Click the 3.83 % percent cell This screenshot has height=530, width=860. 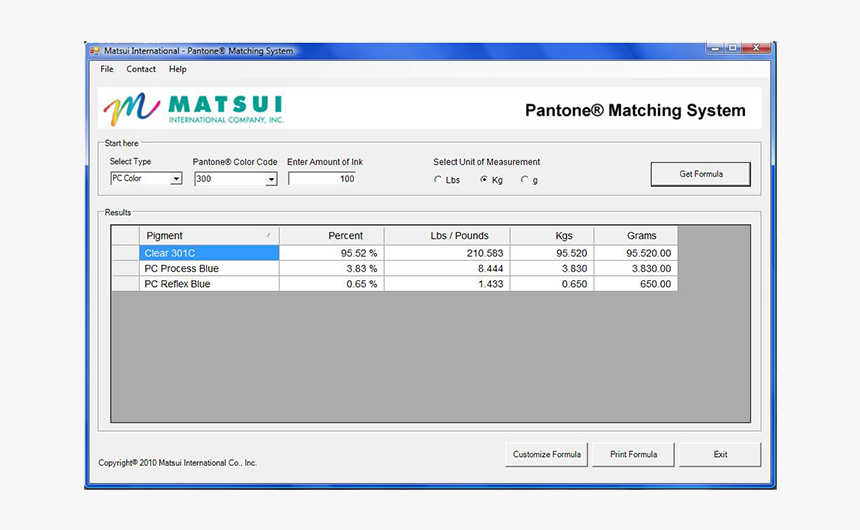(x=332, y=268)
